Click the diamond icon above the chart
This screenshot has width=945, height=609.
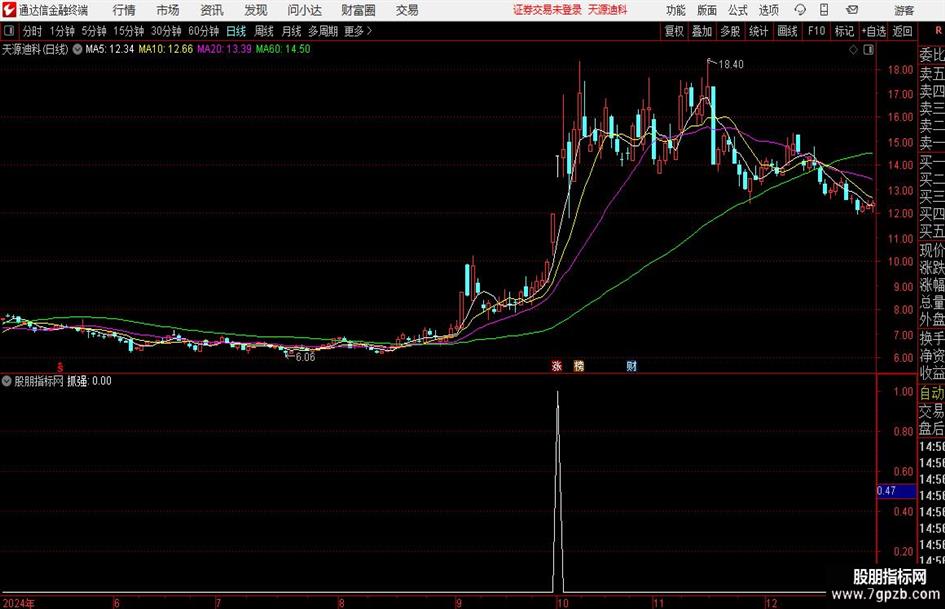pyautogui.click(x=853, y=50)
